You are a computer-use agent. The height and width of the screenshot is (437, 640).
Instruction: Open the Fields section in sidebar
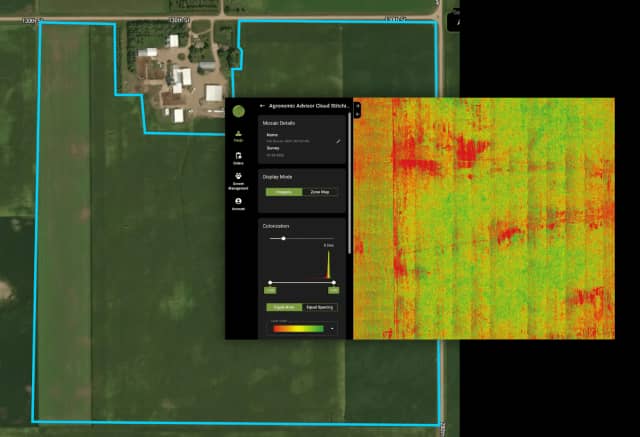point(238,136)
